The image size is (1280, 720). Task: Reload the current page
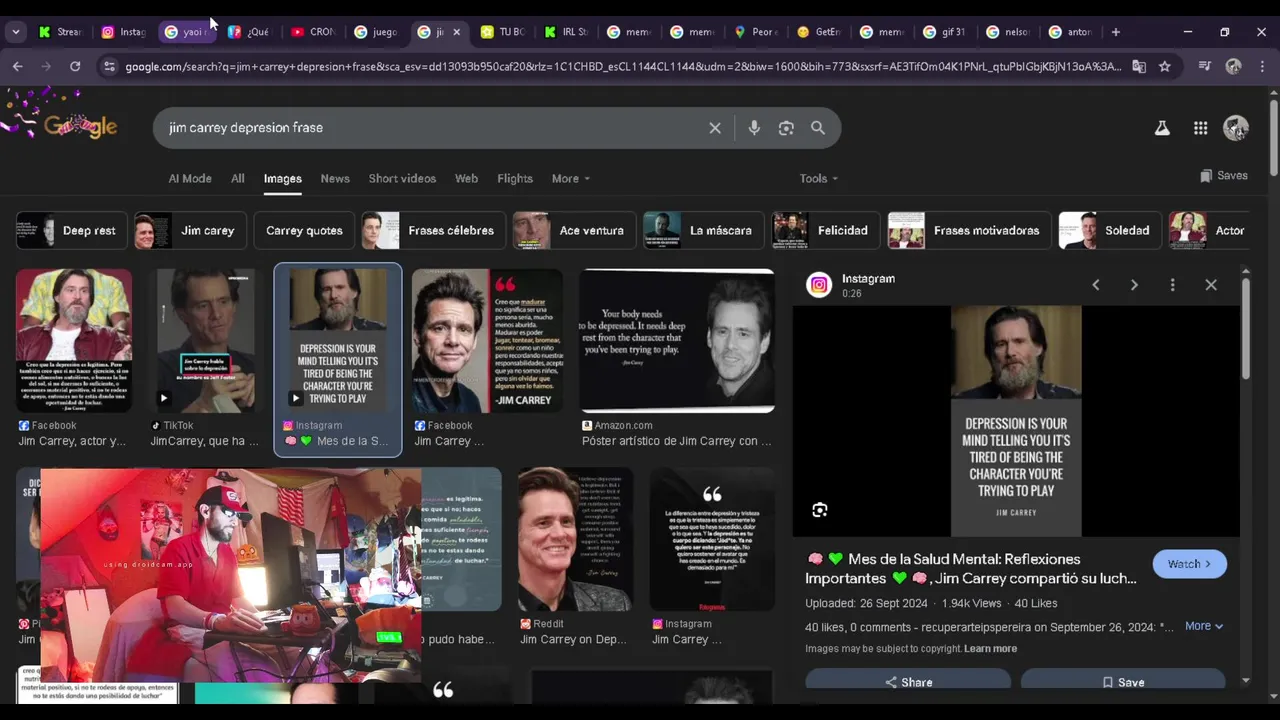coord(75,66)
